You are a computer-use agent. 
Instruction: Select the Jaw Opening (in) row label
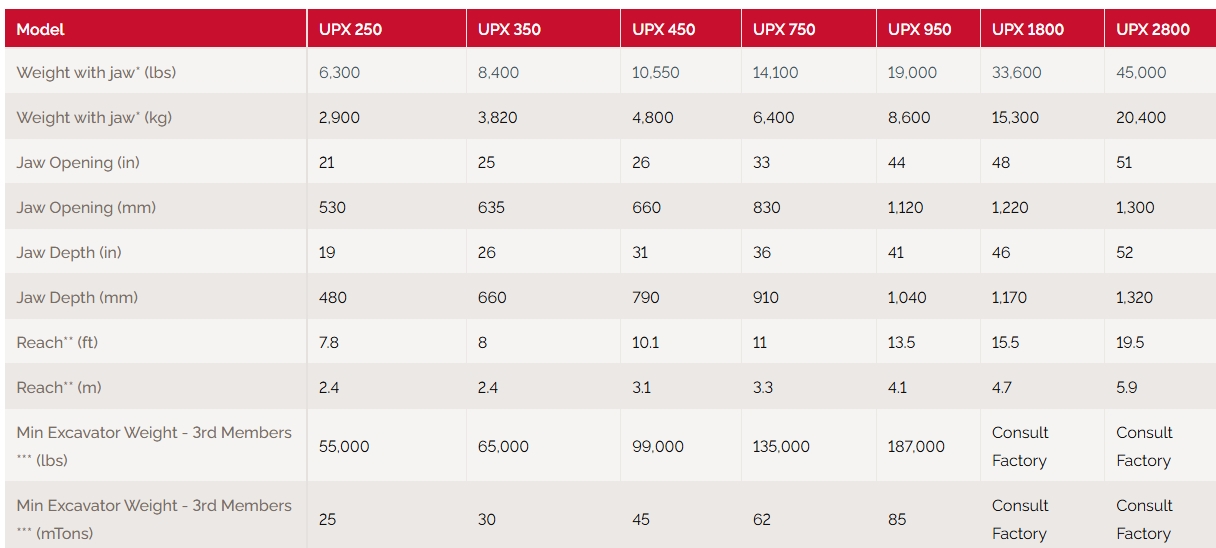click(78, 163)
